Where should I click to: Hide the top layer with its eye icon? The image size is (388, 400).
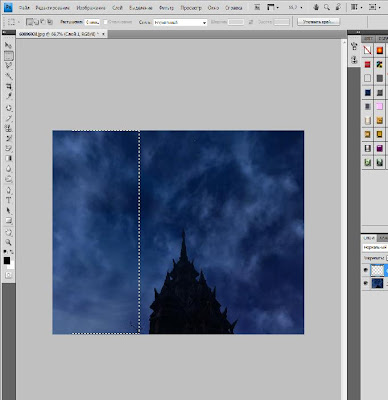click(x=366, y=270)
